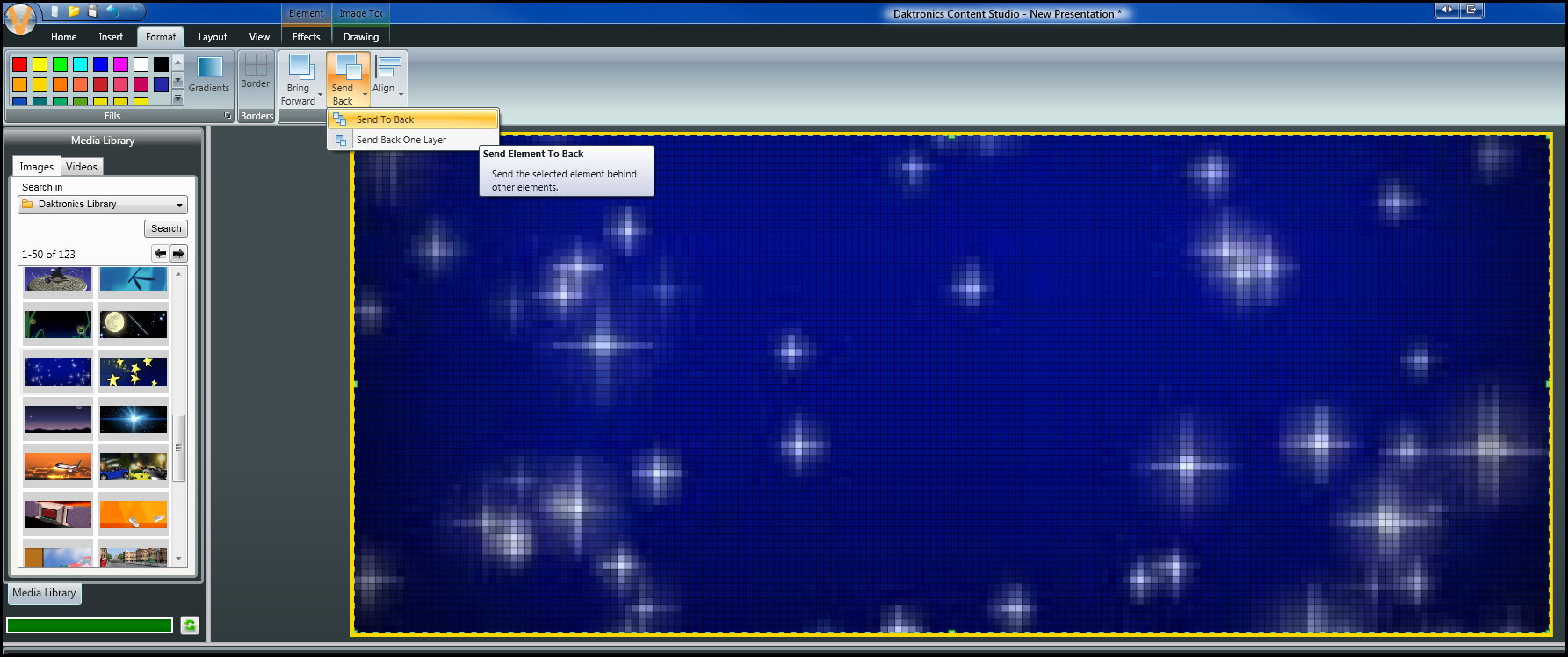This screenshot has height=657, width=1568.
Task: Go to previous page of media results
Action: tap(160, 254)
